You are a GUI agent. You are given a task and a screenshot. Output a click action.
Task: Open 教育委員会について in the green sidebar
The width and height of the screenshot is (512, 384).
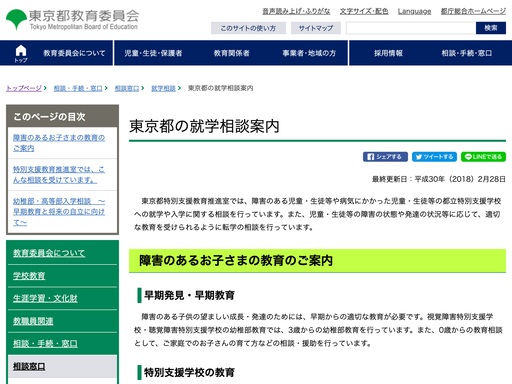click(x=49, y=253)
